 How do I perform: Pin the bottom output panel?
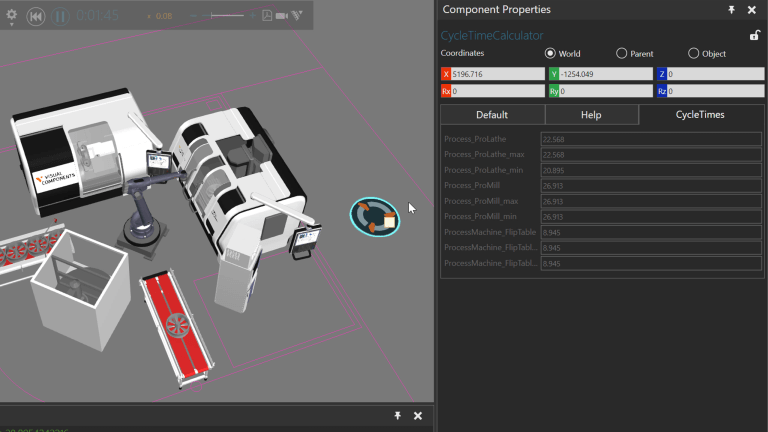[x=397, y=416]
